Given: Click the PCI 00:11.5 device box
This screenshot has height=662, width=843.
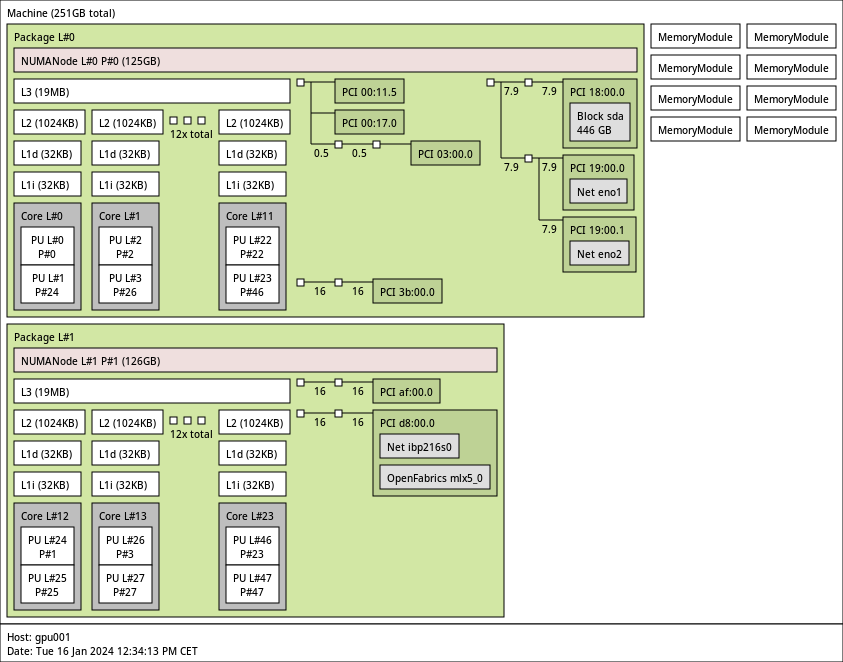Looking at the screenshot, I should tap(368, 92).
